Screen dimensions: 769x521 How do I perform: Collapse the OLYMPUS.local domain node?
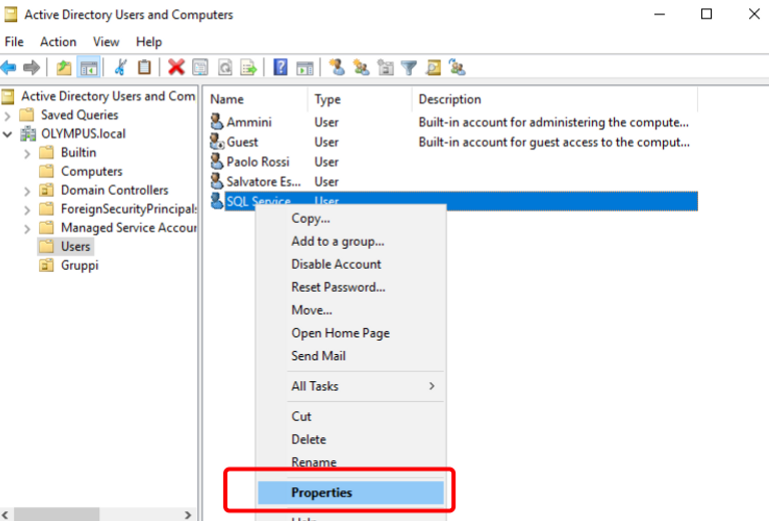[8, 134]
